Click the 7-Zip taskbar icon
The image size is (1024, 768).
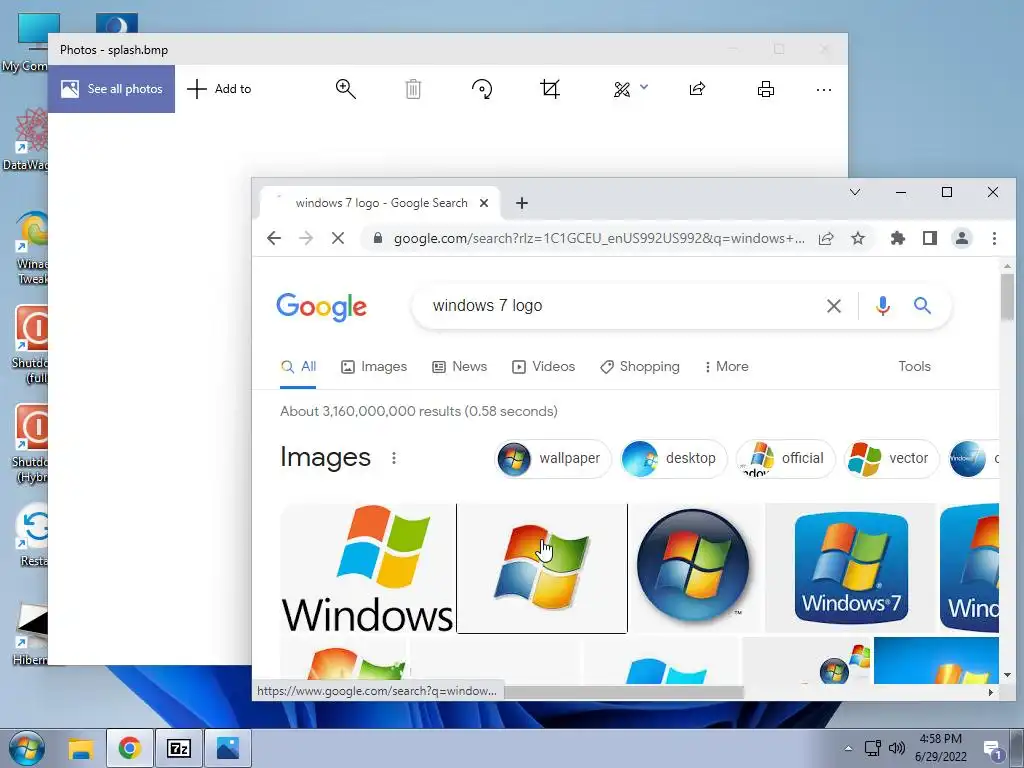[179, 748]
